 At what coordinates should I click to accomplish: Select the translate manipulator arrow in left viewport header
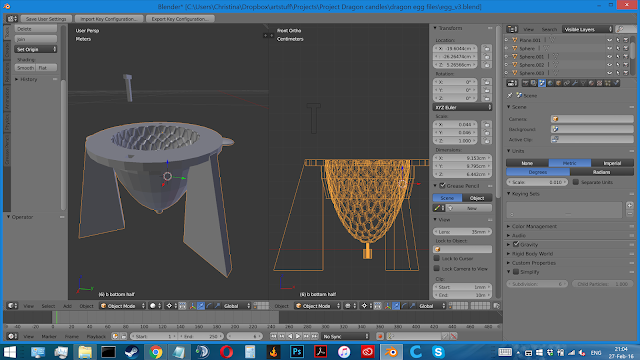(201, 306)
